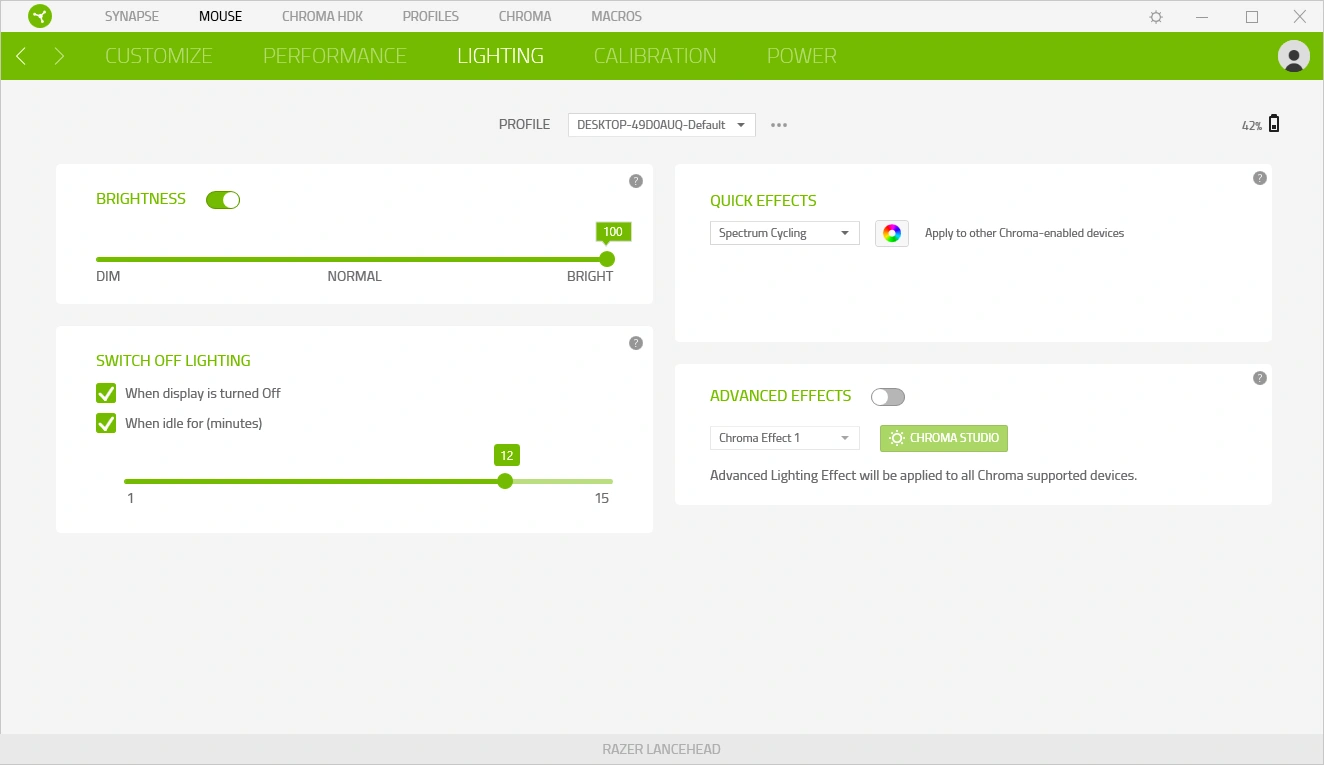
Task: Enable the Advanced Effects switch
Action: pos(888,397)
